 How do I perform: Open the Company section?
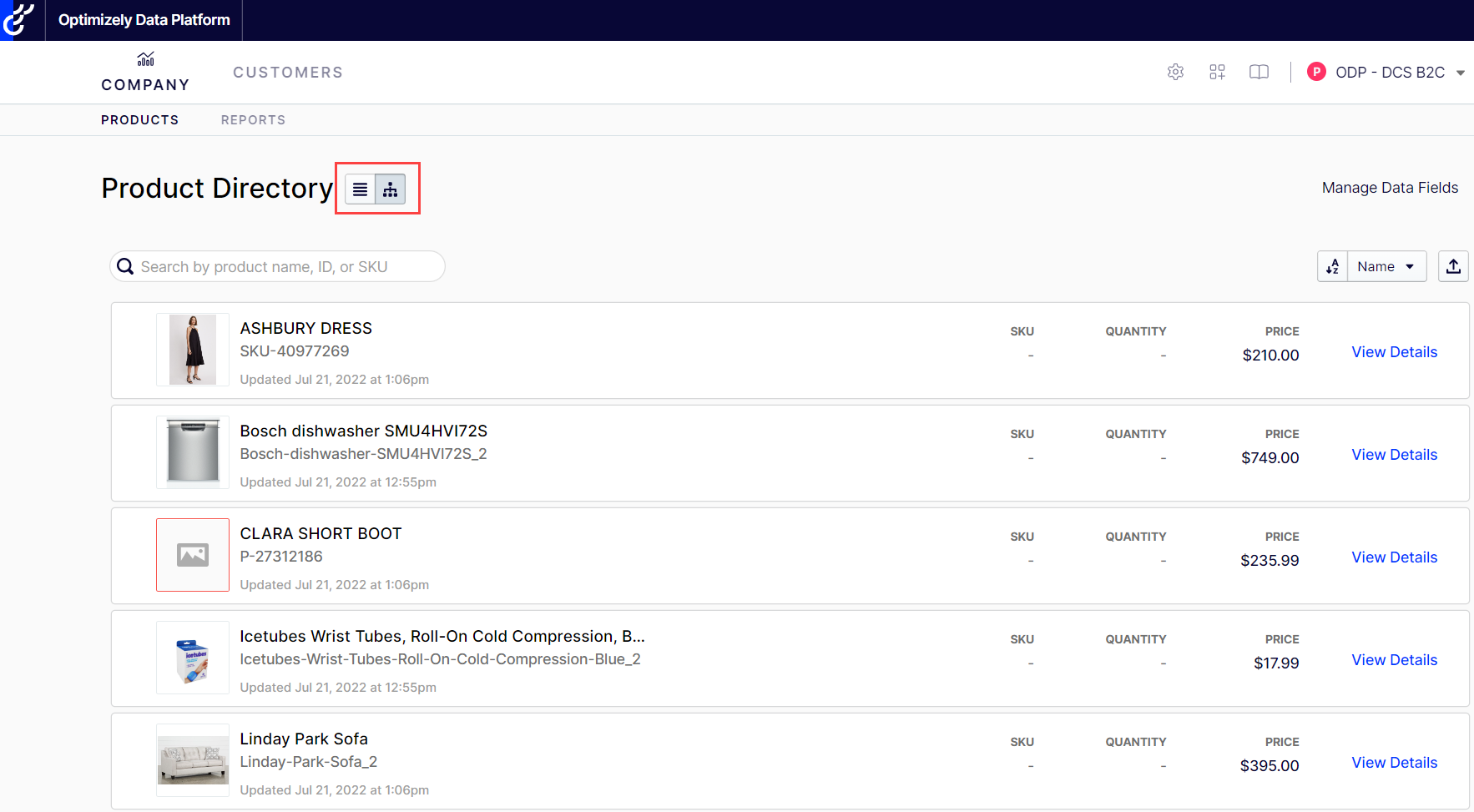pyautogui.click(x=145, y=73)
